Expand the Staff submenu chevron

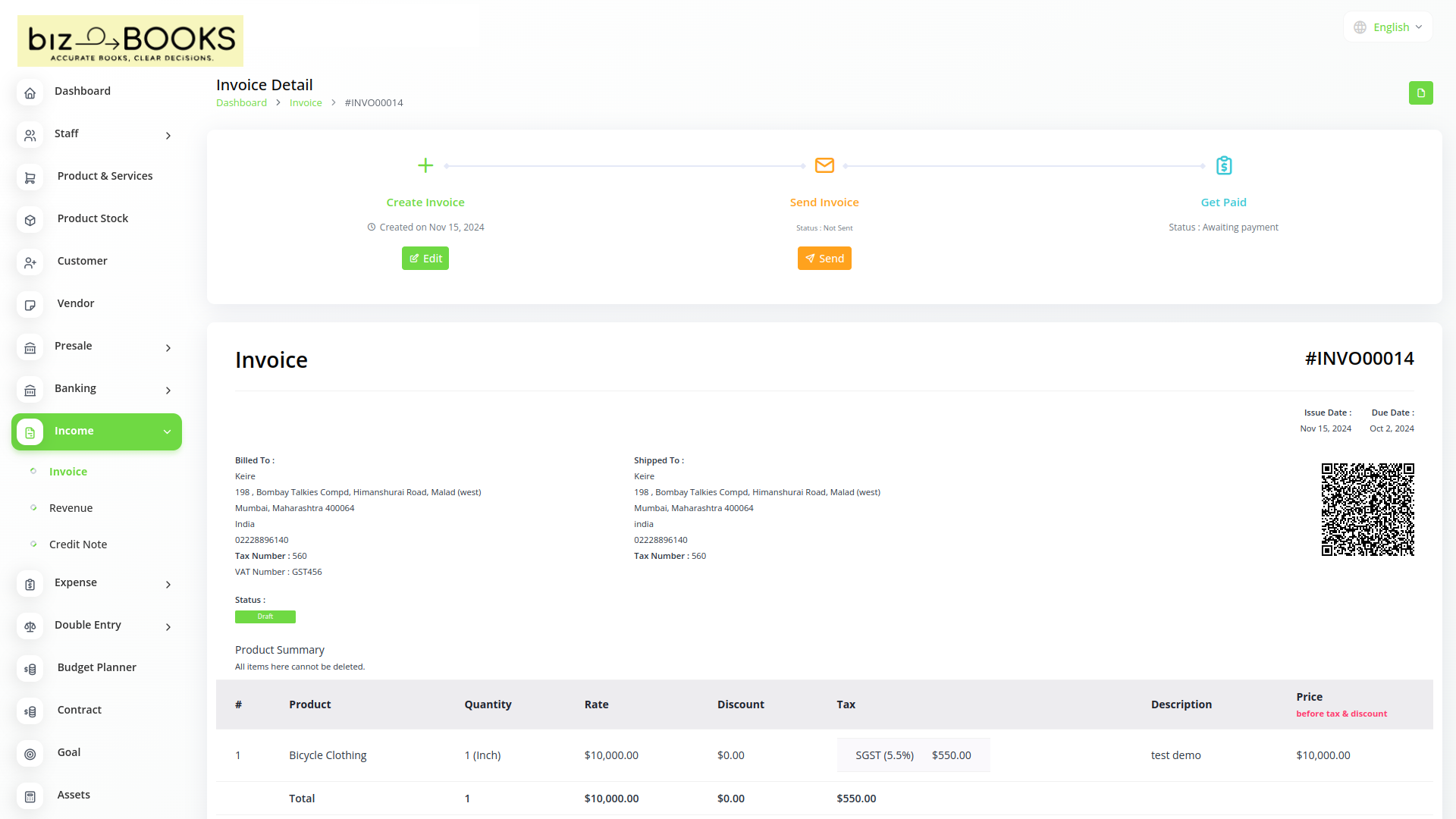(x=168, y=136)
